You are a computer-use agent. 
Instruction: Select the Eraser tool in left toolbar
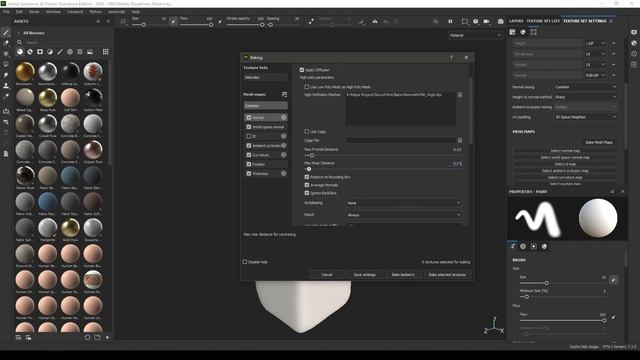click(x=6, y=43)
